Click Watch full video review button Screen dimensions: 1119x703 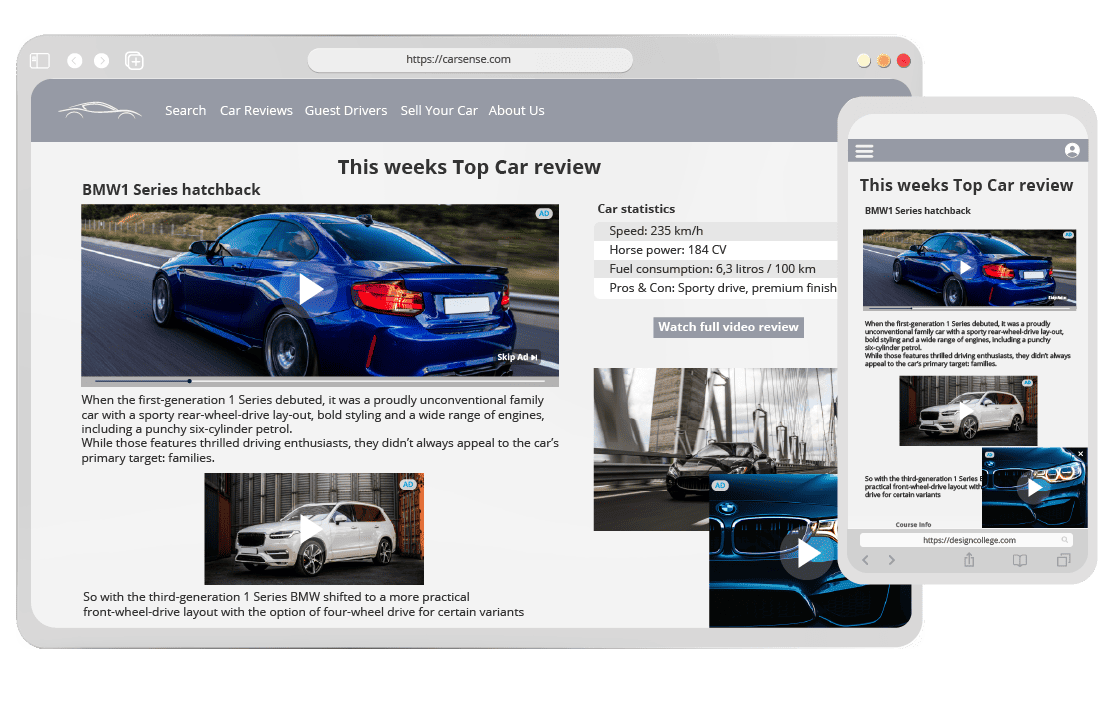point(728,327)
